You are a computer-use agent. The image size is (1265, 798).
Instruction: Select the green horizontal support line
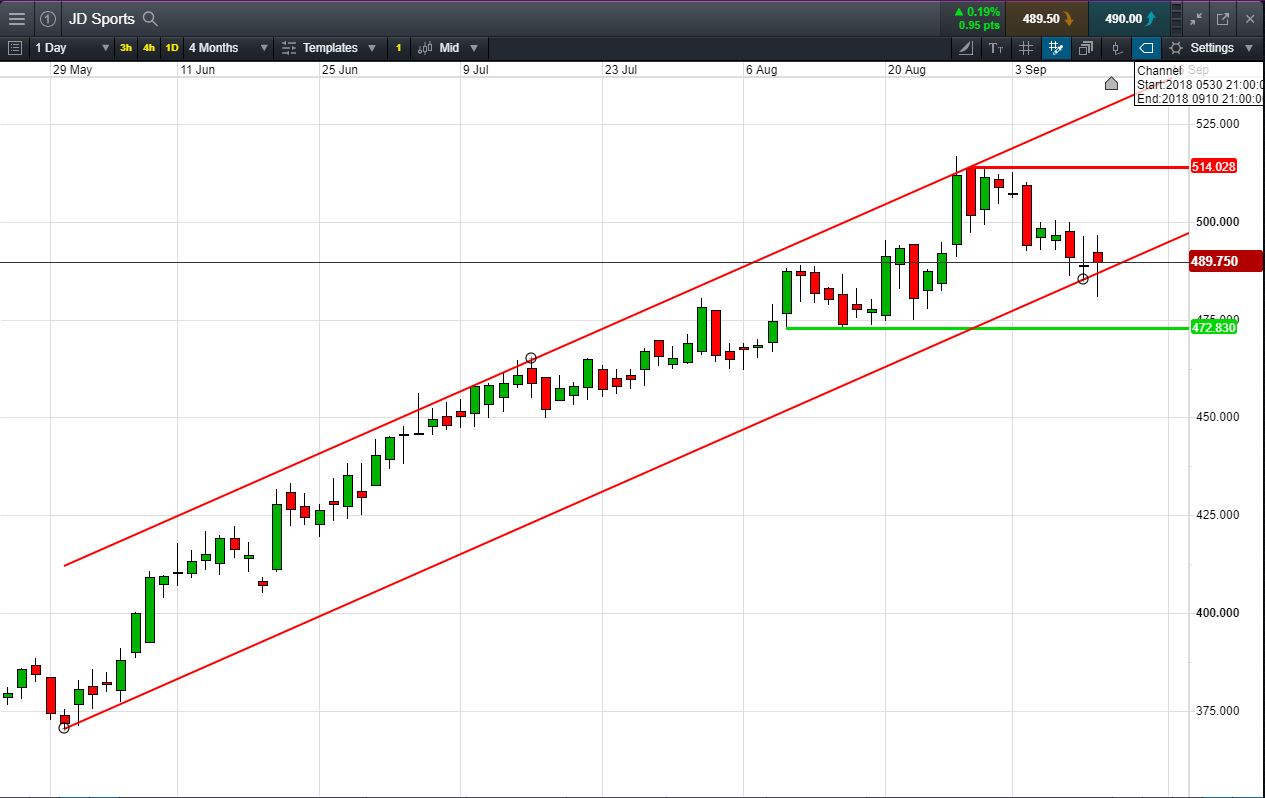pyautogui.click(x=987, y=328)
